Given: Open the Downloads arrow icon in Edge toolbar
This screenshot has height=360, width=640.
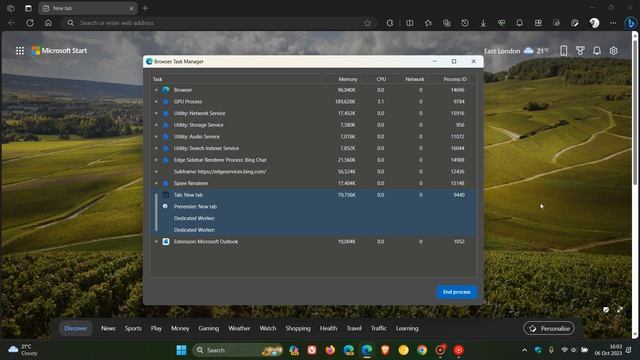Looking at the screenshot, I should 483,23.
